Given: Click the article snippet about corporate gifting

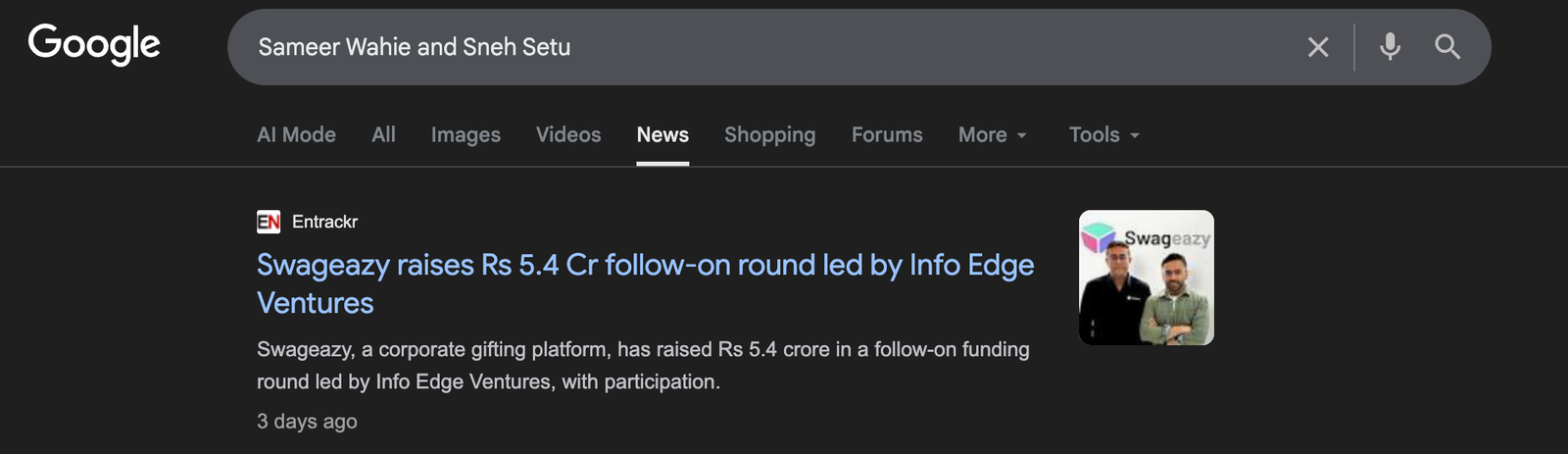Looking at the screenshot, I should (643, 365).
